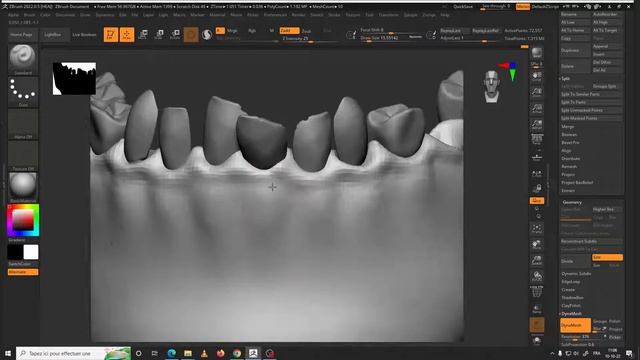Expand the Remesh subpalette
640x360 pixels.
pyautogui.click(x=569, y=167)
